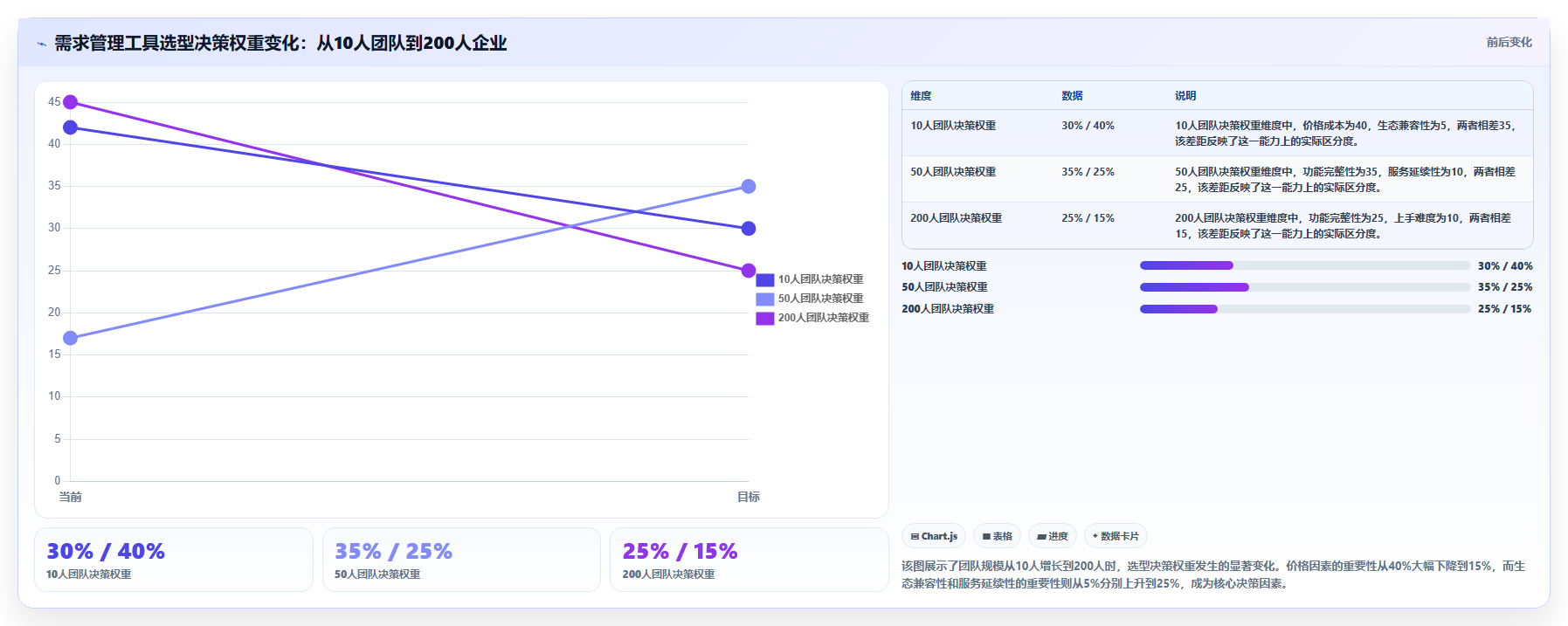Viewport: 1568px width, 626px height.
Task: Click the 10人团队决策权重 progress row label
Action: pyautogui.click(x=944, y=266)
